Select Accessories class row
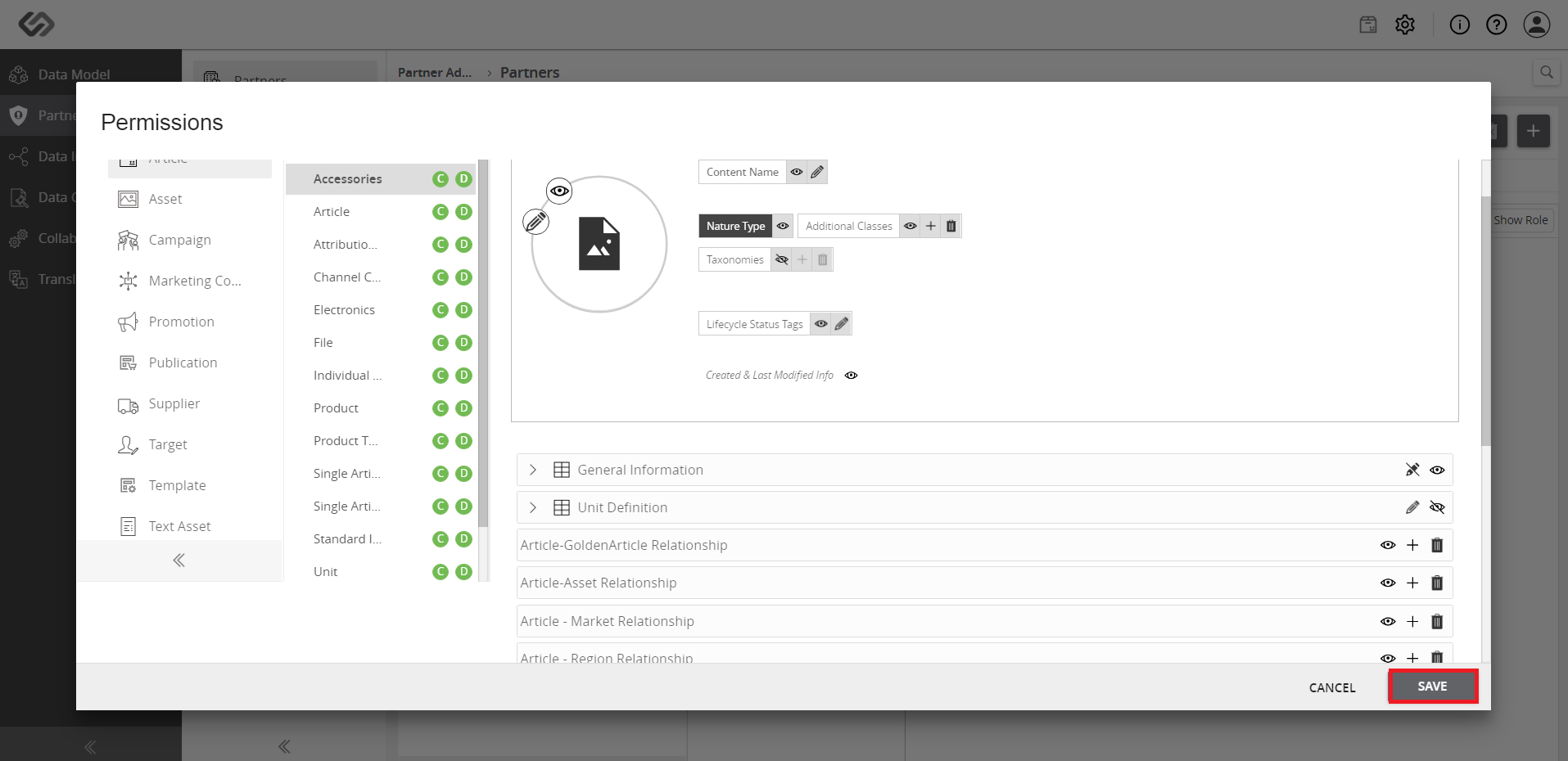Image resolution: width=1568 pixels, height=761 pixels. tap(381, 178)
